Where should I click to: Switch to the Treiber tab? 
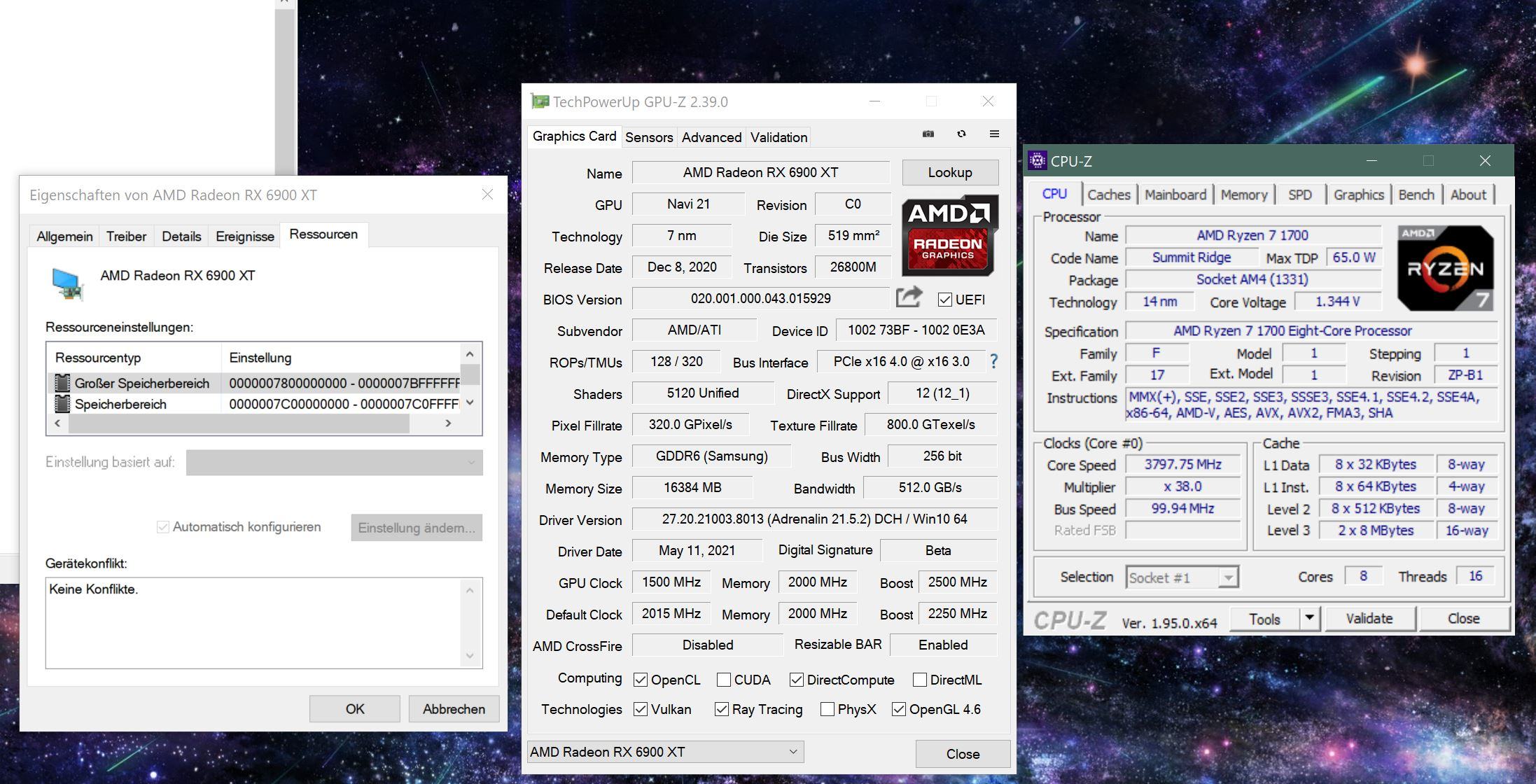(x=126, y=237)
